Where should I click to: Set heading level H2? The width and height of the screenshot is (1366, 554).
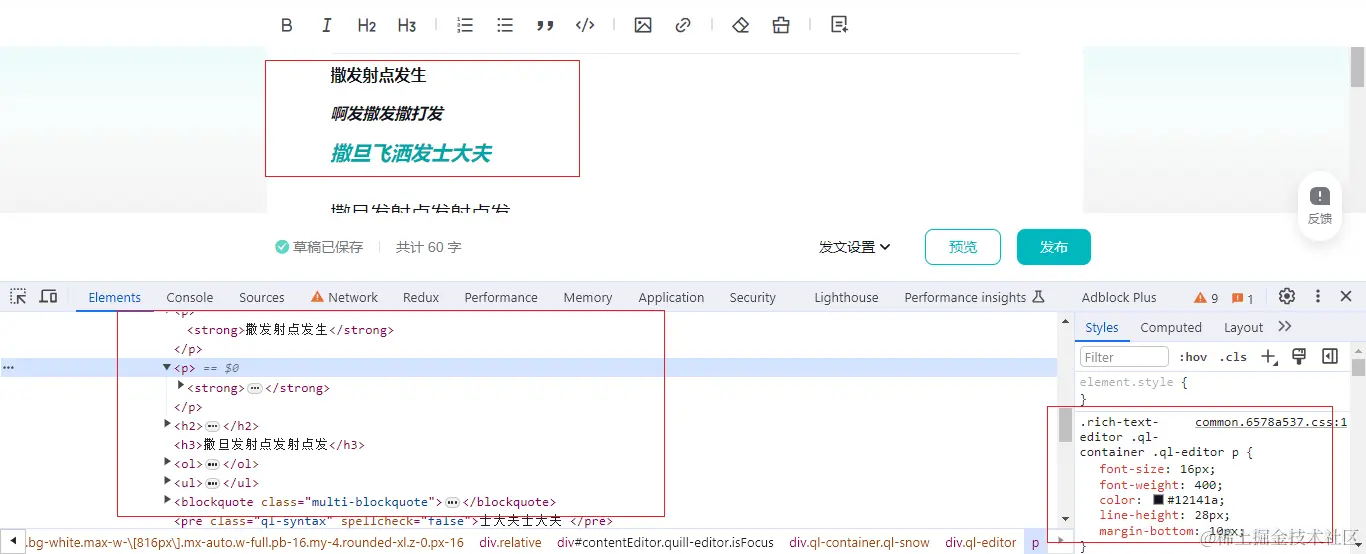[366, 26]
